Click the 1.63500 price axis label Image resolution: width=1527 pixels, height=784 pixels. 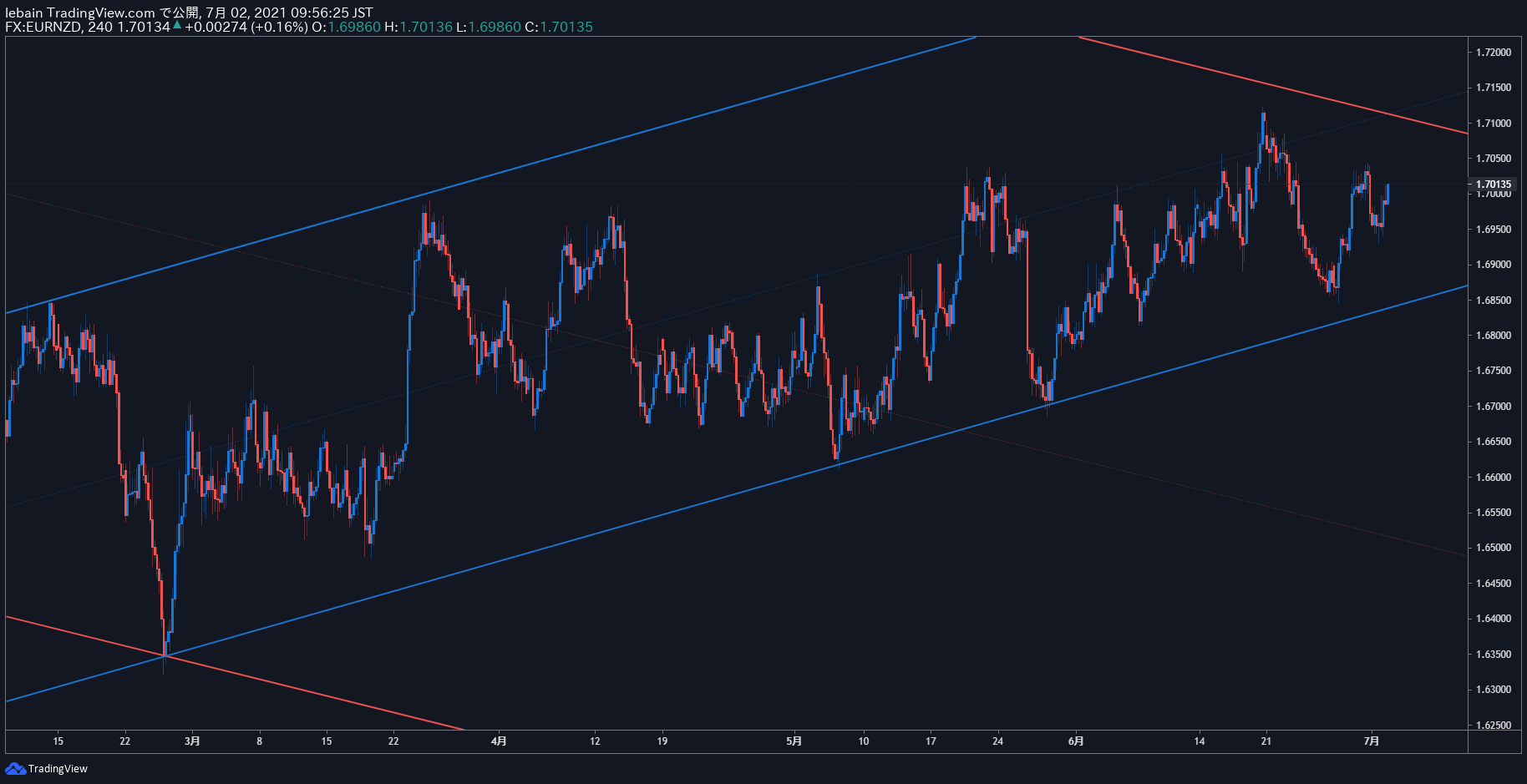(x=1494, y=655)
